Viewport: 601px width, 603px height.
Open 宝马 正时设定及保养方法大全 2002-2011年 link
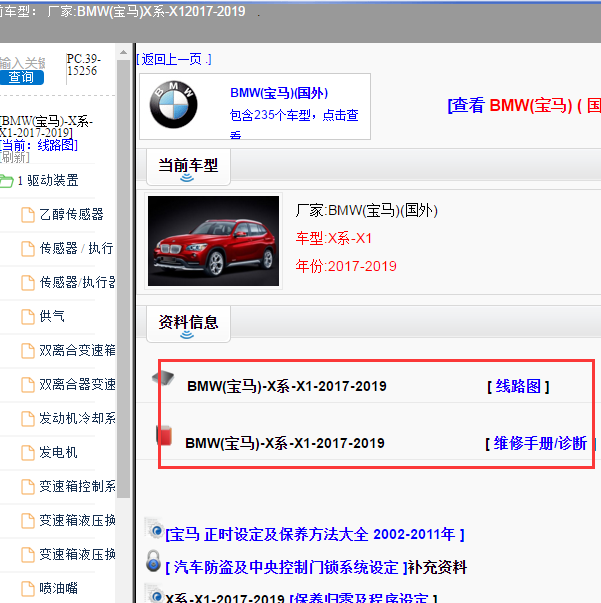click(x=315, y=534)
